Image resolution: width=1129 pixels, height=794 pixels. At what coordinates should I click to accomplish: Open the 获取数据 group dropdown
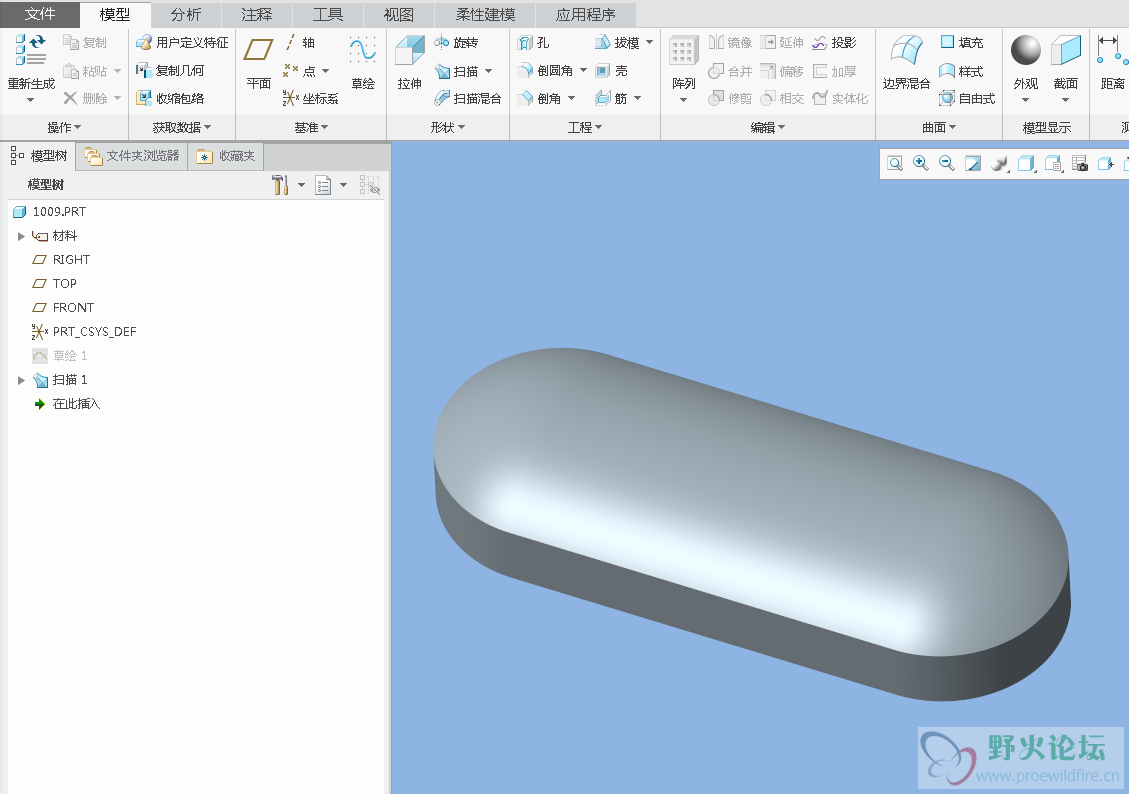pyautogui.click(x=181, y=127)
